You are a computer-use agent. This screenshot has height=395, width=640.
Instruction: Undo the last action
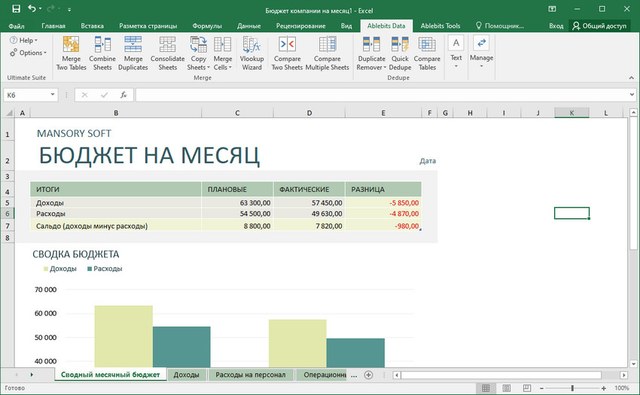(x=32, y=9)
